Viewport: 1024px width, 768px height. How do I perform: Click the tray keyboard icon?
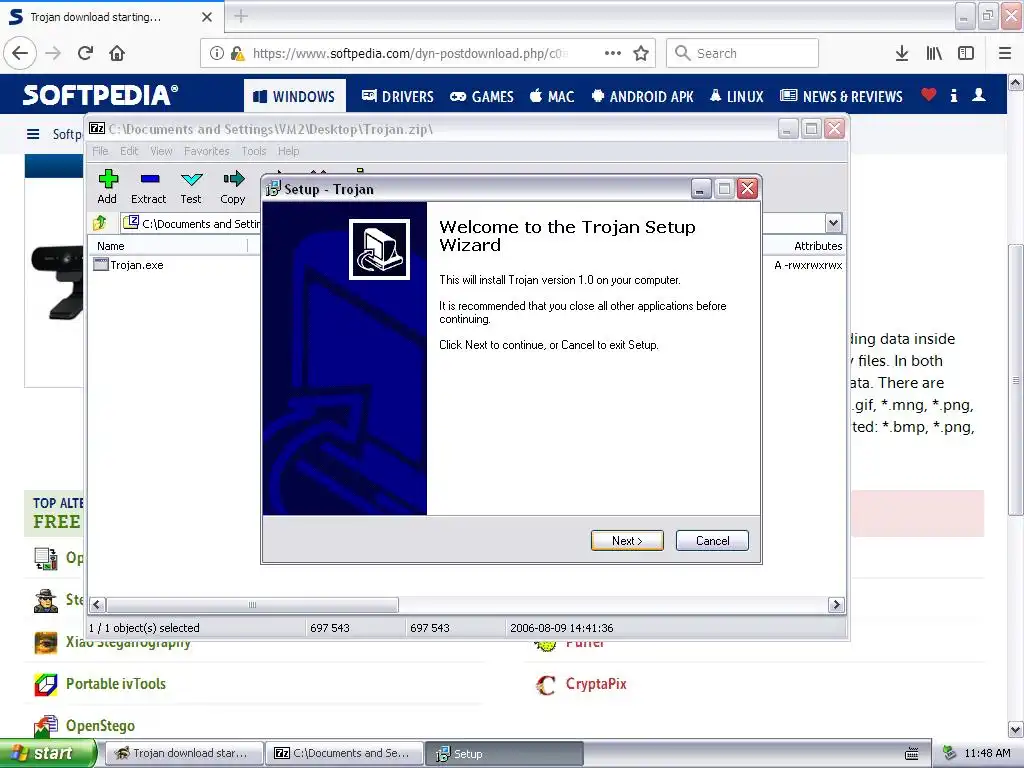[x=912, y=754]
